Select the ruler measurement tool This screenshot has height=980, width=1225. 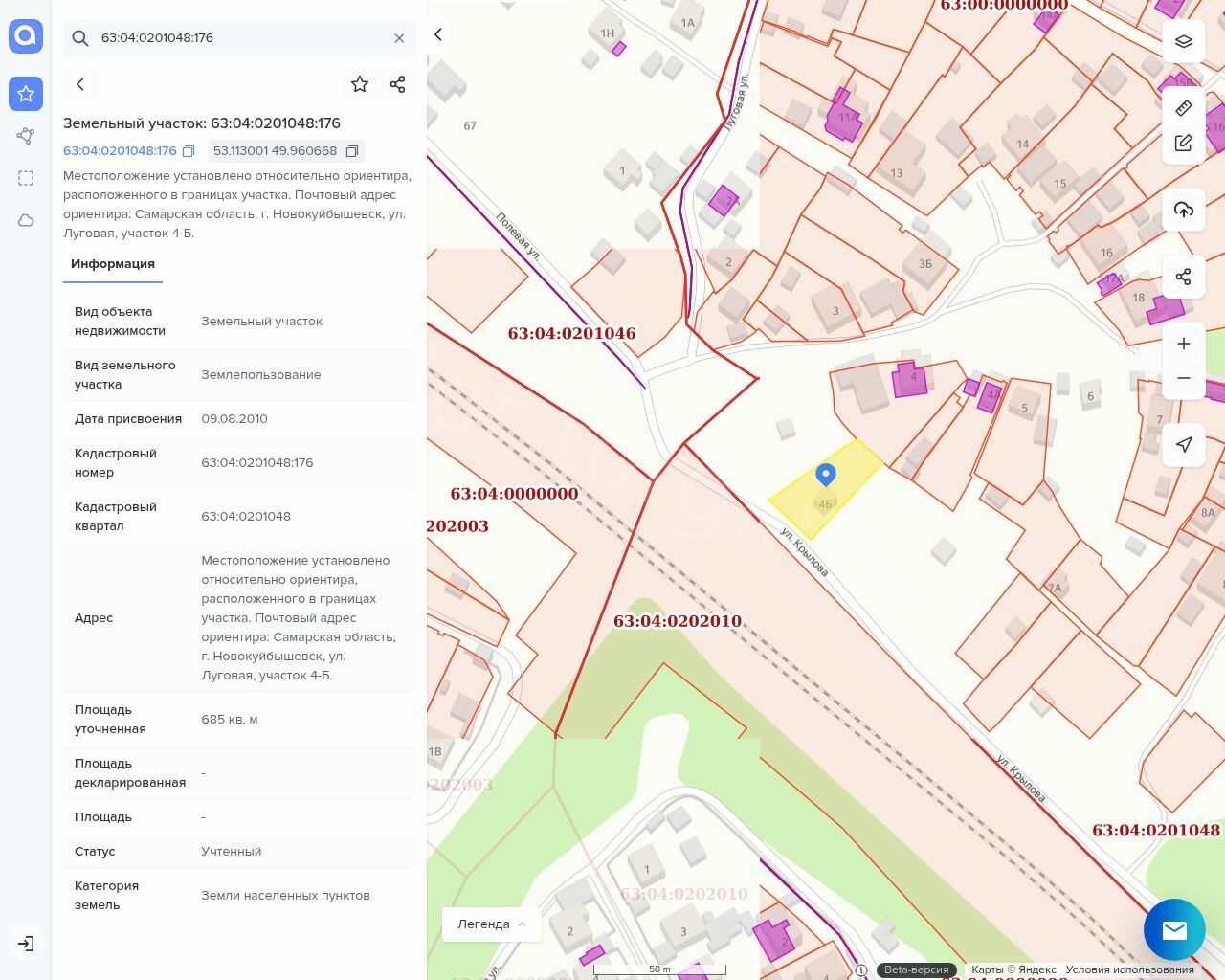coord(1184,108)
